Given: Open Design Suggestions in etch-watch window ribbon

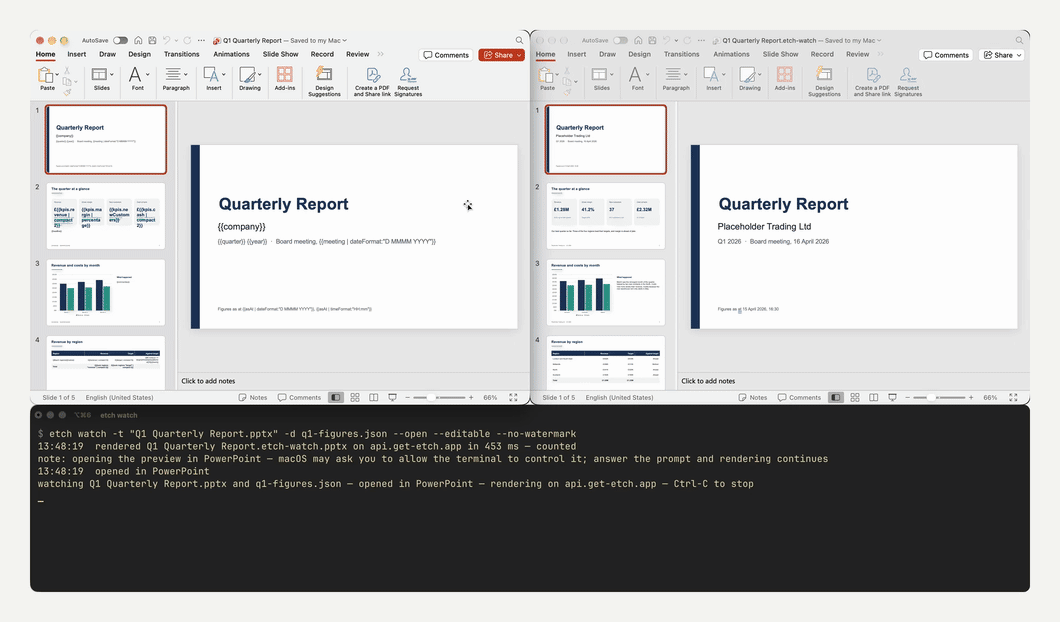Looking at the screenshot, I should (825, 82).
